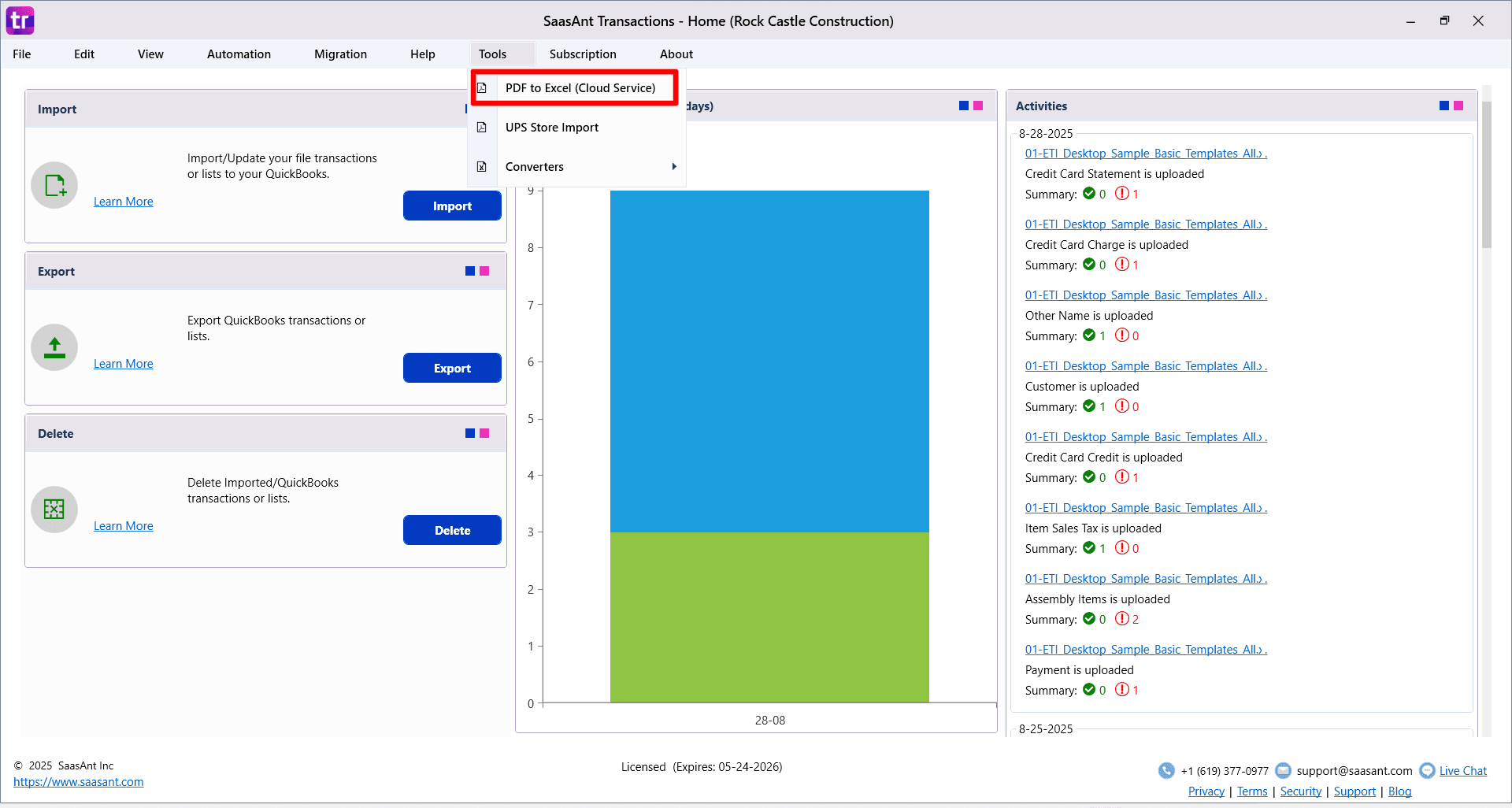Click the green import file icon

54,185
